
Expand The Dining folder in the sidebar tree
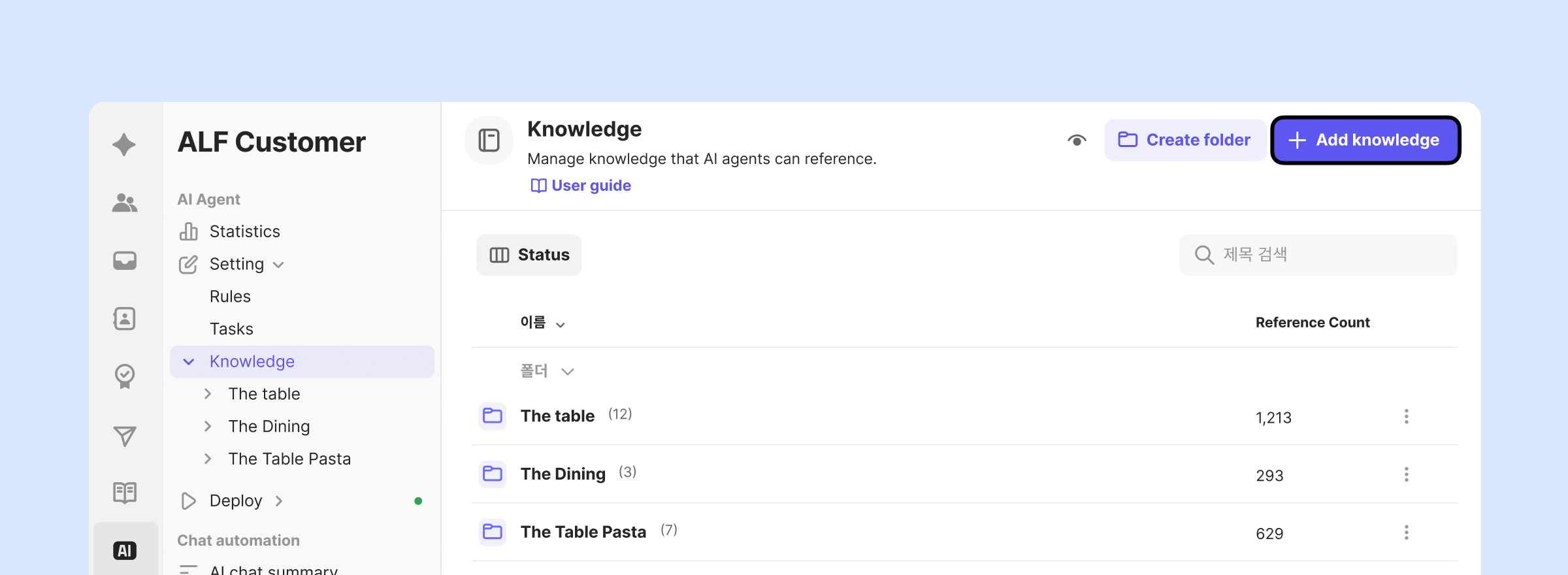(208, 427)
